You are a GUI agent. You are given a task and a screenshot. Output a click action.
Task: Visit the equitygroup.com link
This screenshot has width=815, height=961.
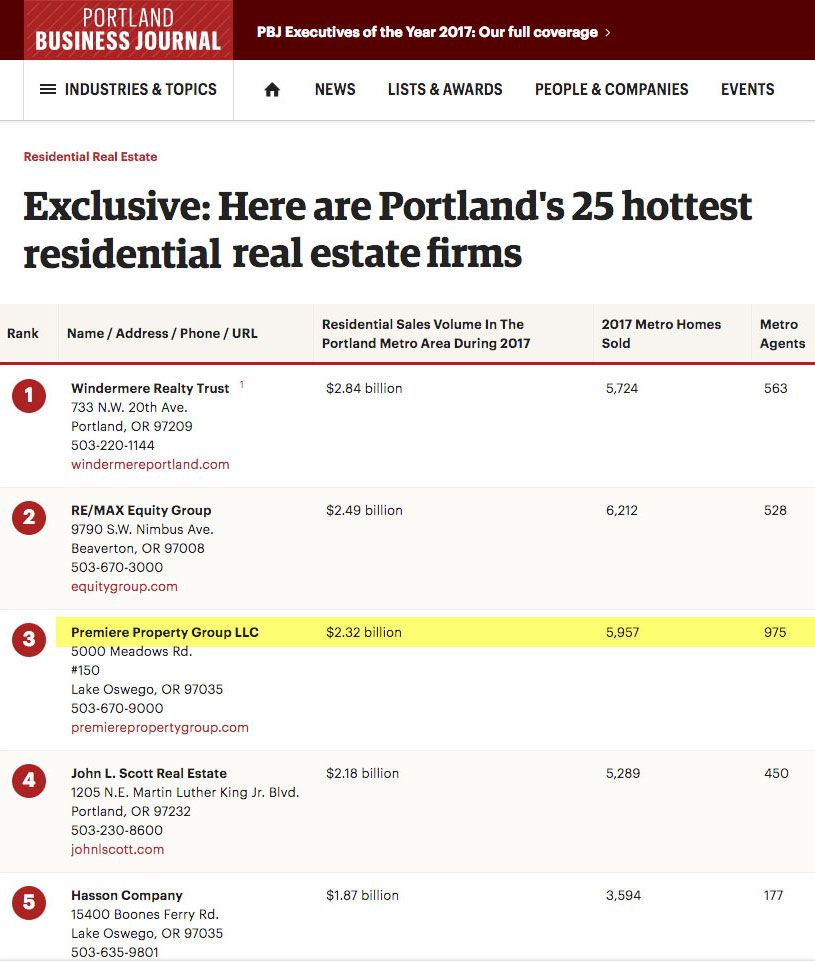click(x=124, y=587)
